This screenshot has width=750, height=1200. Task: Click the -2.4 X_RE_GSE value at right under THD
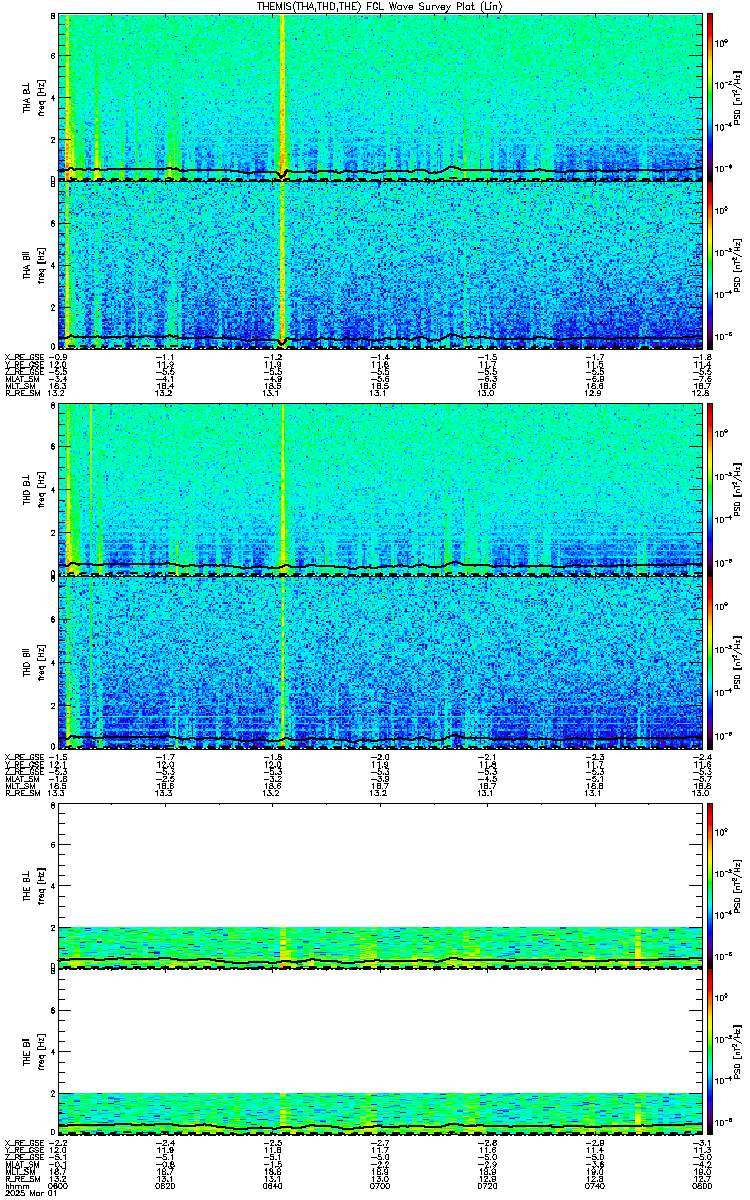pyautogui.click(x=701, y=757)
